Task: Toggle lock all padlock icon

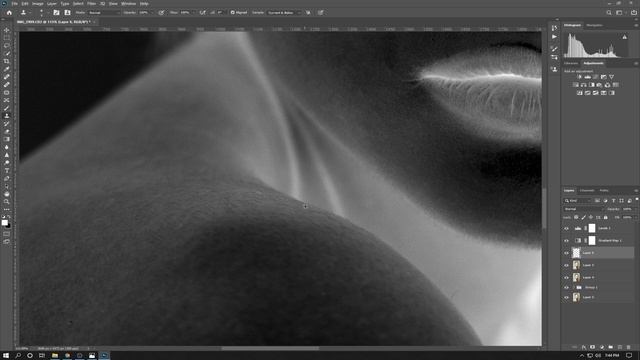Action: point(605,218)
